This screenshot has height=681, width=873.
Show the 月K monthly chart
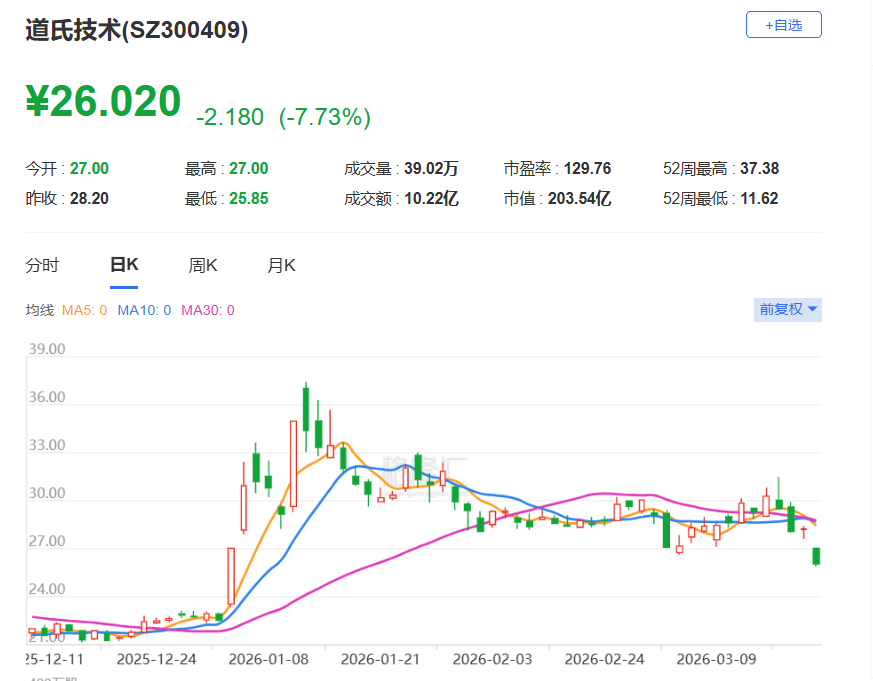coord(281,265)
